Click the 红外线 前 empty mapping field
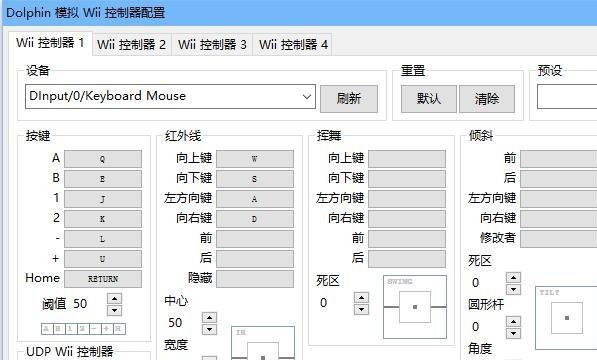Screen dimensions: 597x360 point(255,239)
